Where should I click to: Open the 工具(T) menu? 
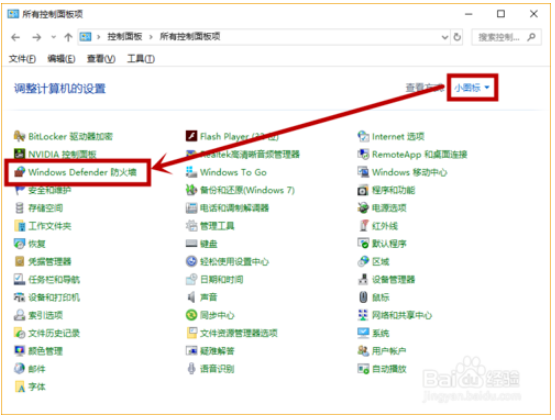tap(141, 59)
